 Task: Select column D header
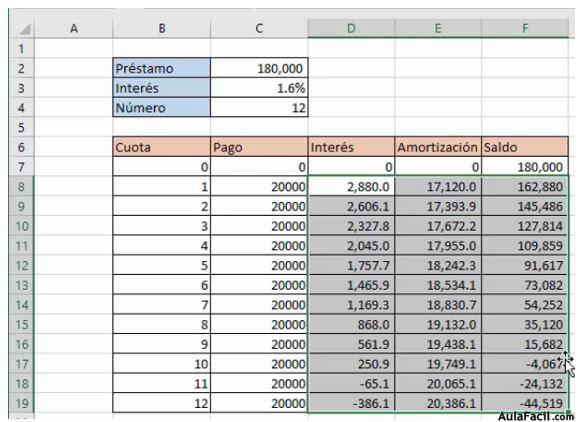[351, 28]
